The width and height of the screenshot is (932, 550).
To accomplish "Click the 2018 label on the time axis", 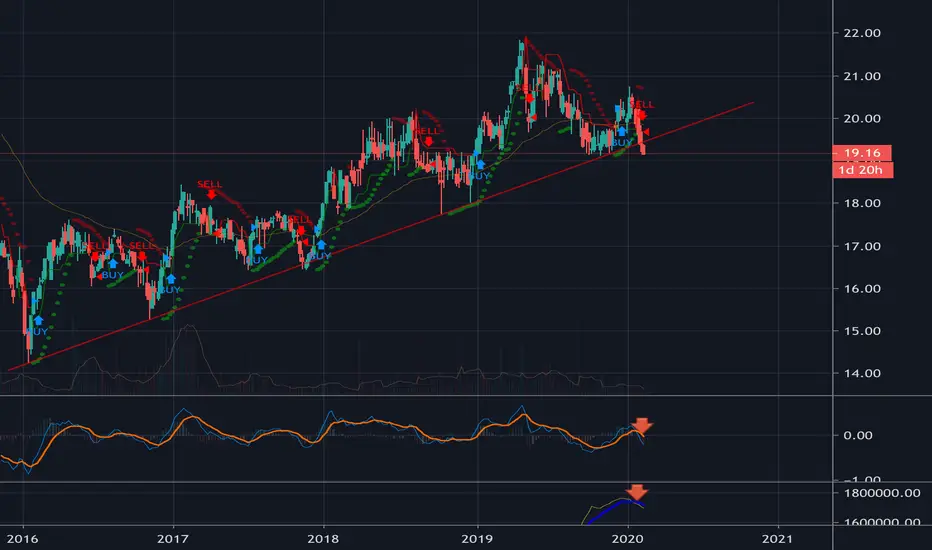I will coord(323,539).
